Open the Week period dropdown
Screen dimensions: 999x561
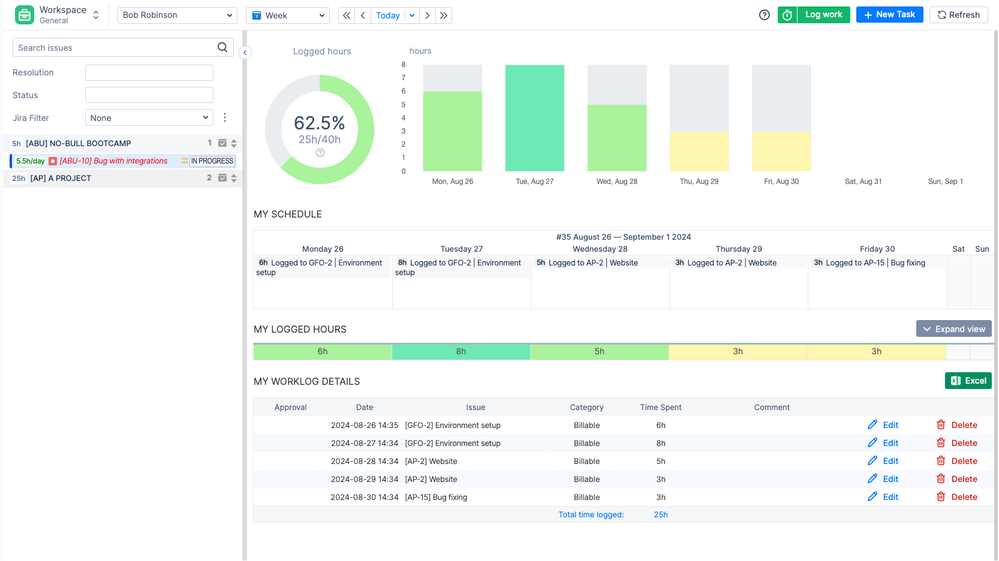pos(288,15)
